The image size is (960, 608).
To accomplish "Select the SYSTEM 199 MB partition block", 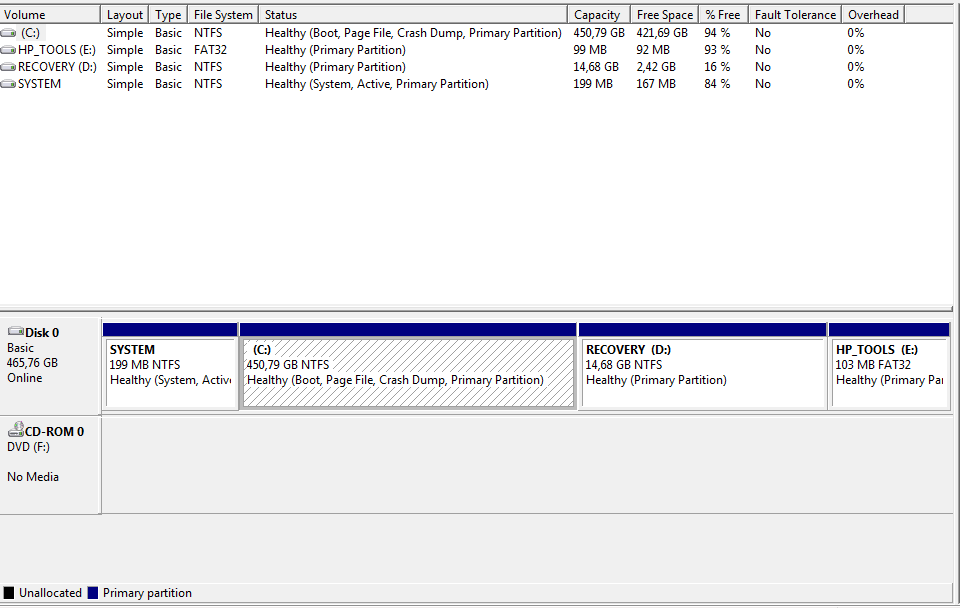I will (171, 373).
